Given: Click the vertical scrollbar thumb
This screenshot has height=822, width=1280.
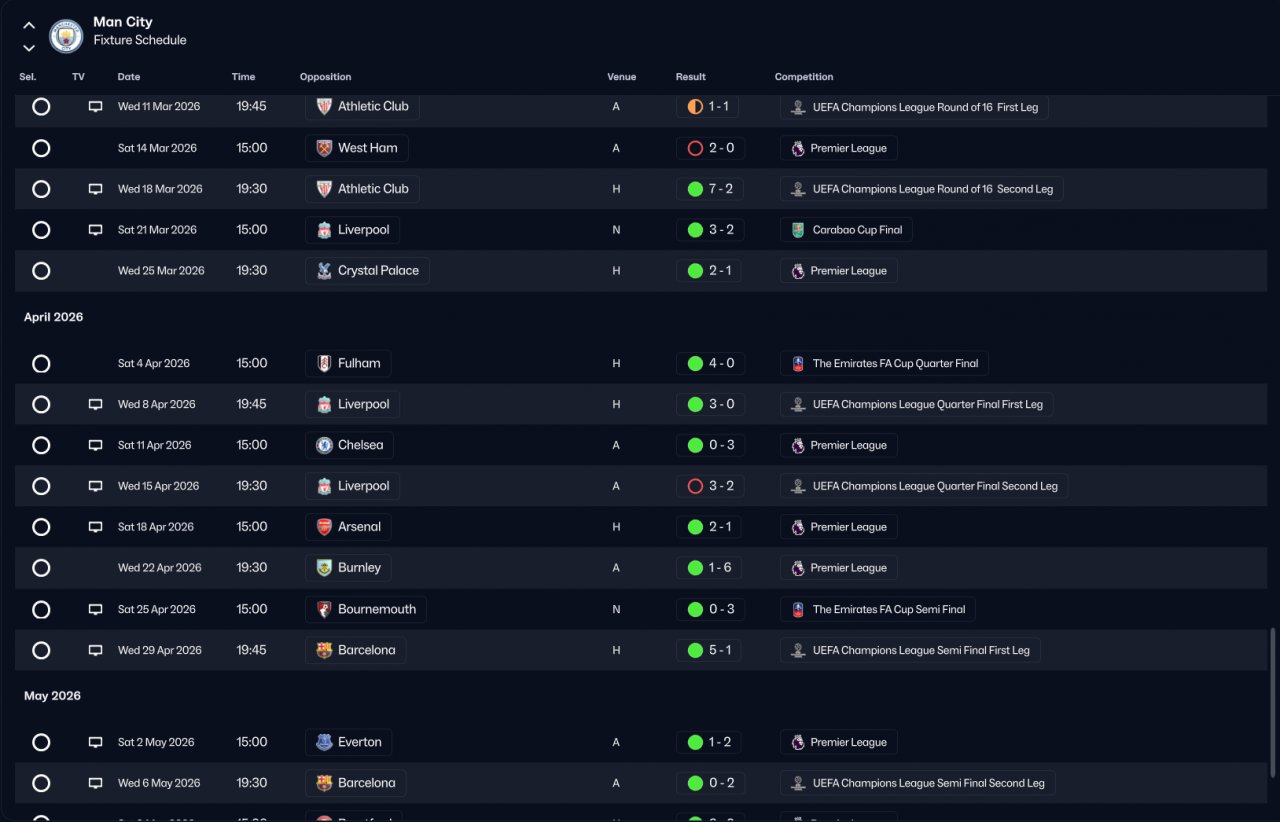Looking at the screenshot, I should click(x=1272, y=700).
